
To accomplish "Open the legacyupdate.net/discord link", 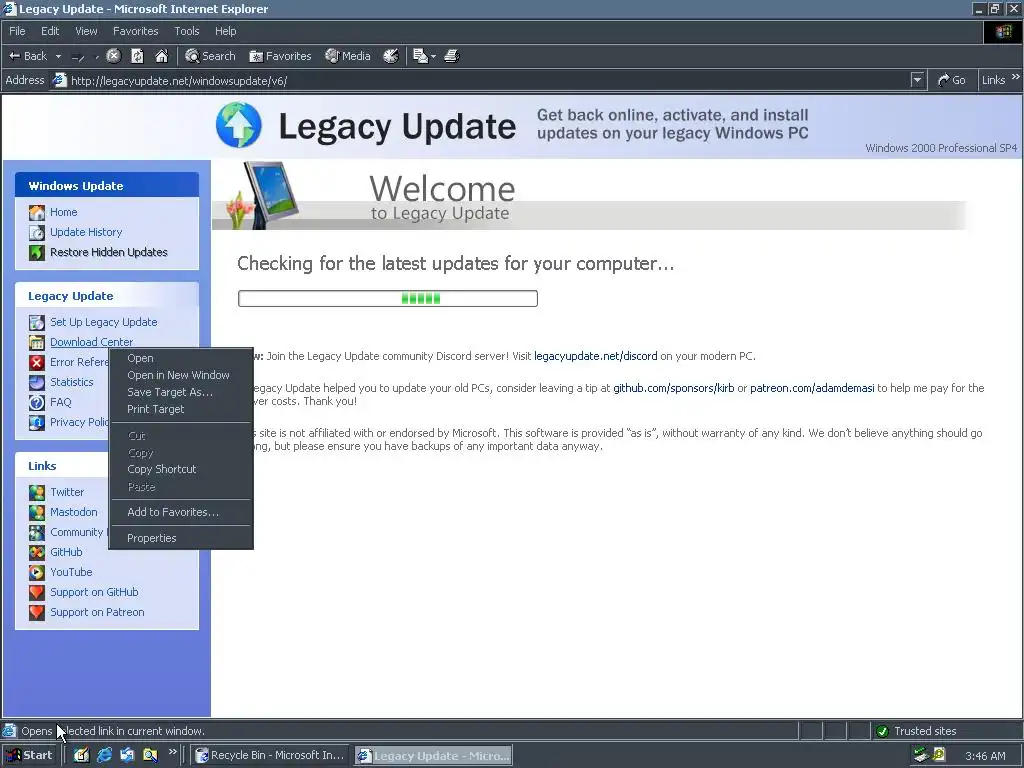I will [x=596, y=356].
